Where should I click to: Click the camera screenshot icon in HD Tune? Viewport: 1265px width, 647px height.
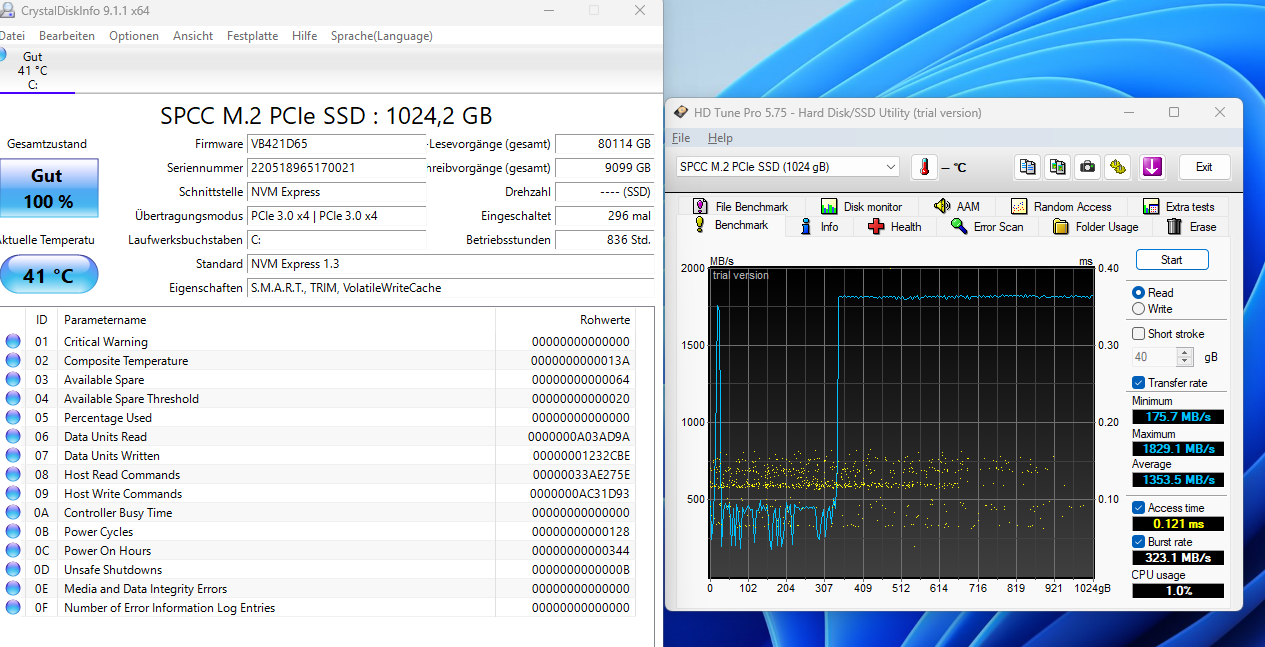pyautogui.click(x=1087, y=167)
